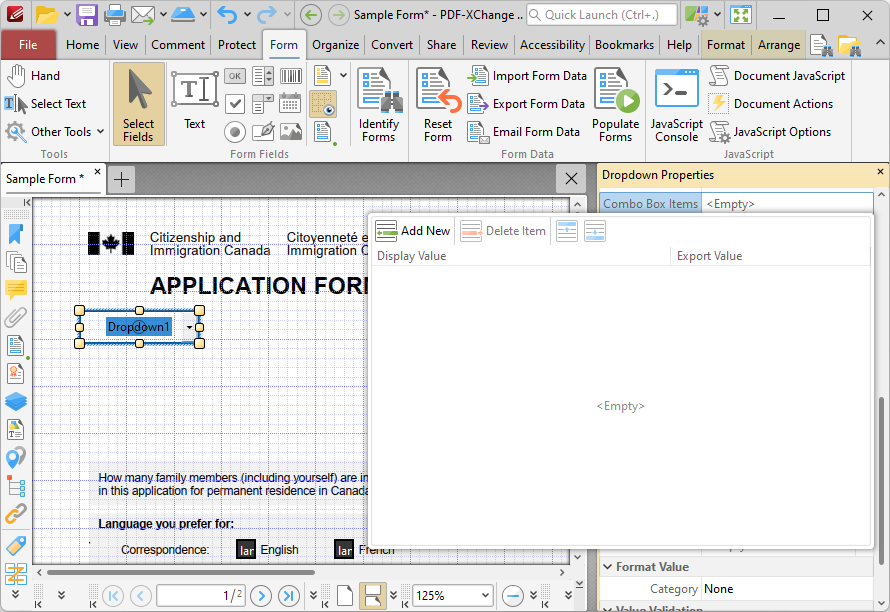The image size is (890, 612).
Task: Click Reset Form in the ribbon
Action: tap(438, 104)
